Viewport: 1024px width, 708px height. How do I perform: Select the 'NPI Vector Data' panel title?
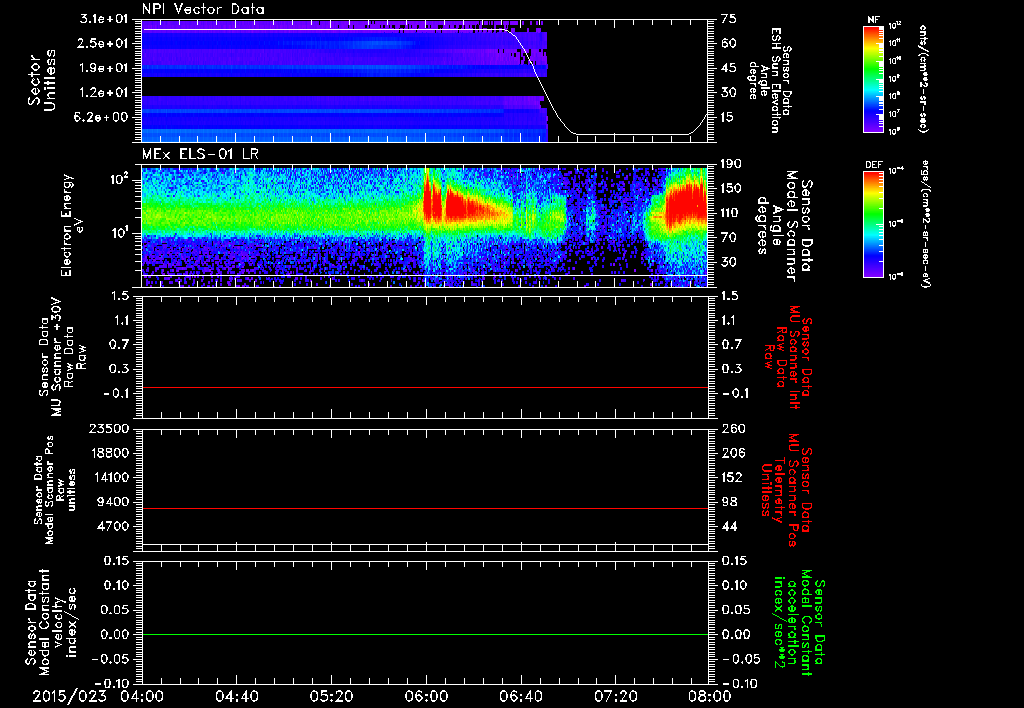pyautogui.click(x=204, y=9)
